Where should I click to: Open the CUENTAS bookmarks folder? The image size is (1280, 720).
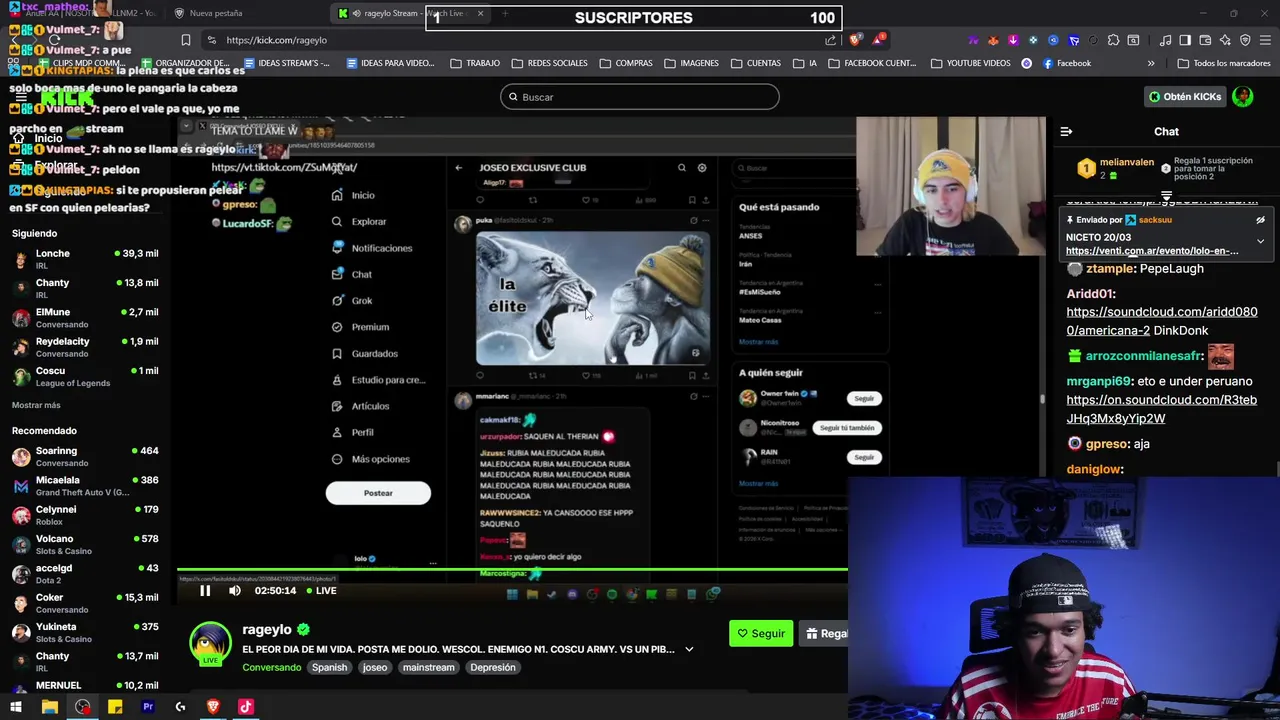point(755,63)
